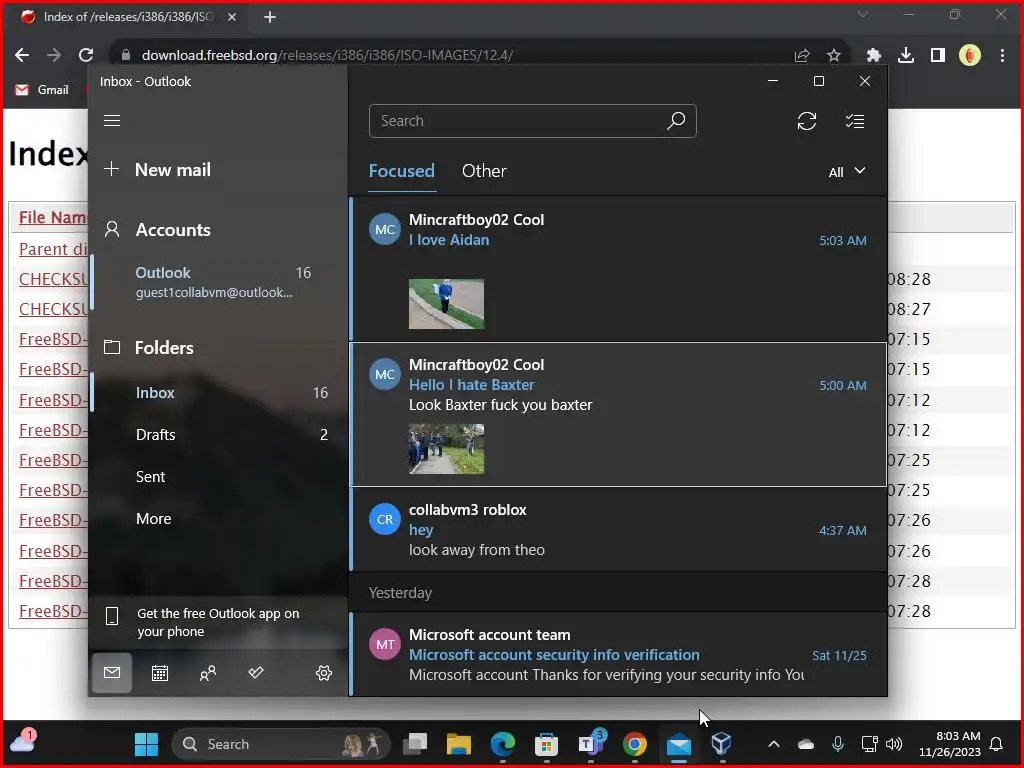Open Chrome three-dot menu
Image resolution: width=1024 pixels, height=768 pixels.
coord(1002,56)
